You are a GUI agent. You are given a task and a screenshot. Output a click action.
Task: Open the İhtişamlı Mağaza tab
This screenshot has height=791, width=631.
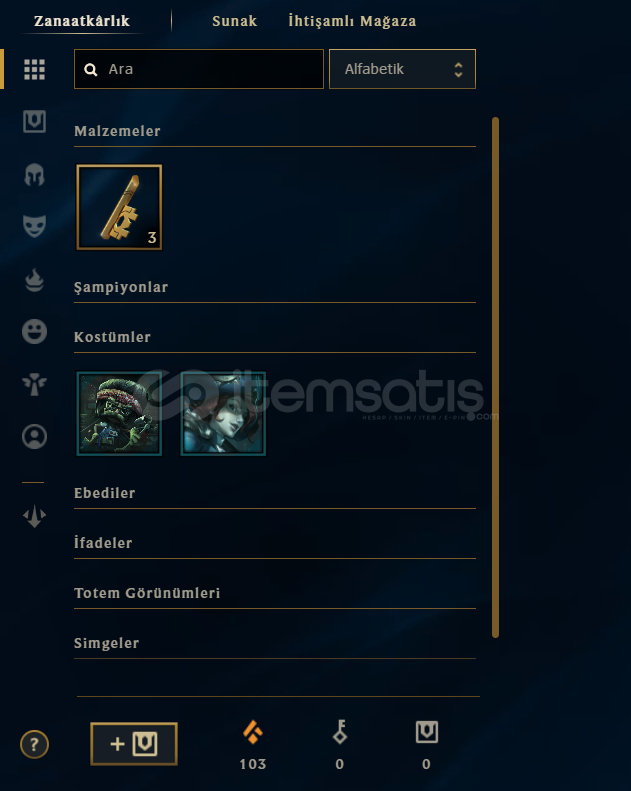pyautogui.click(x=352, y=21)
